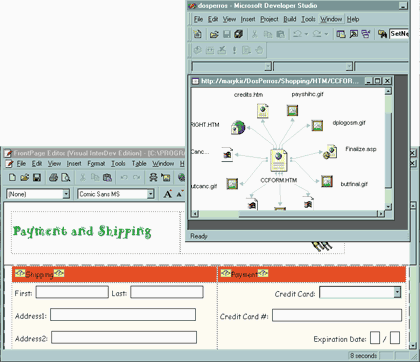Viewport: 420px width, 362px height.
Task: Click the hand breakpoint icon in build toolbar
Action: [x=259, y=50]
